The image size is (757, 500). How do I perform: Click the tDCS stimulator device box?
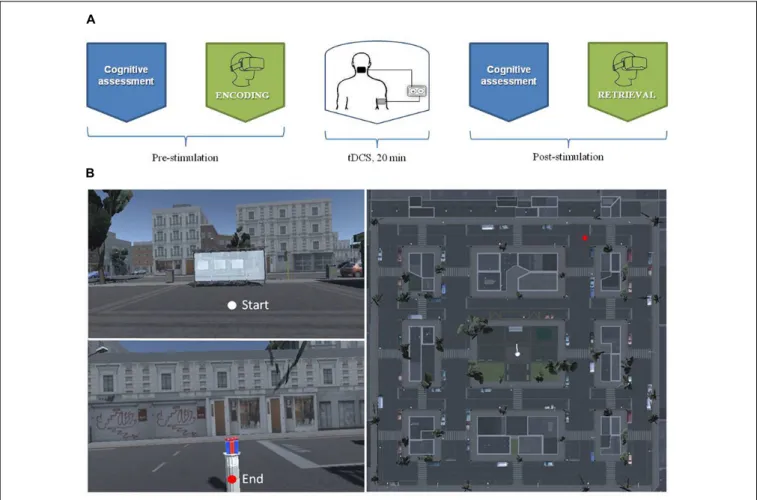pos(417,91)
